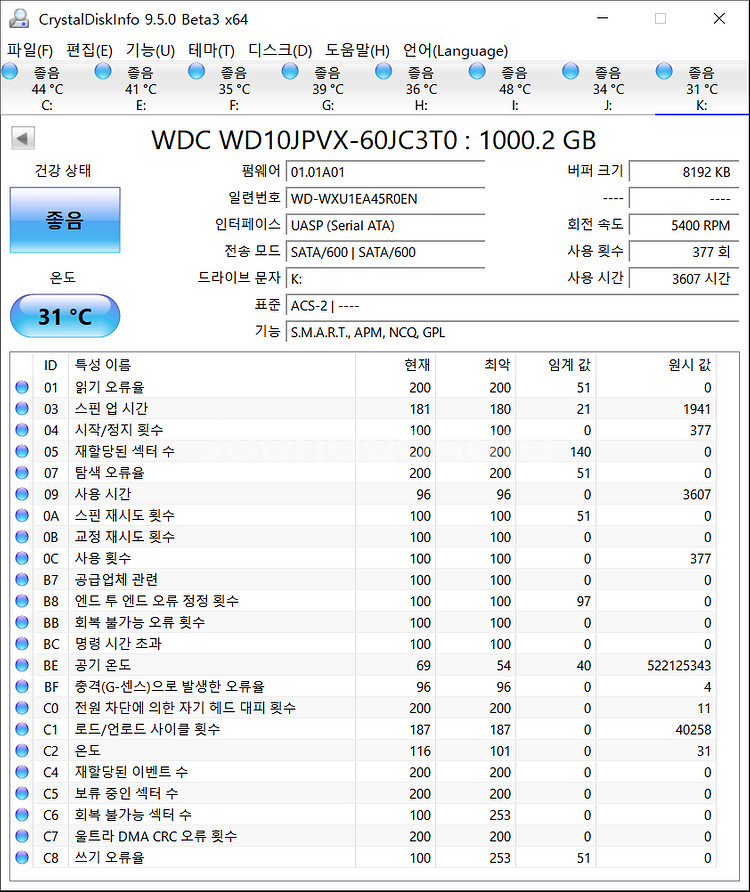Screen dimensions: 750x892
Task: Click the firmware field 01.01A01
Action: [x=385, y=172]
